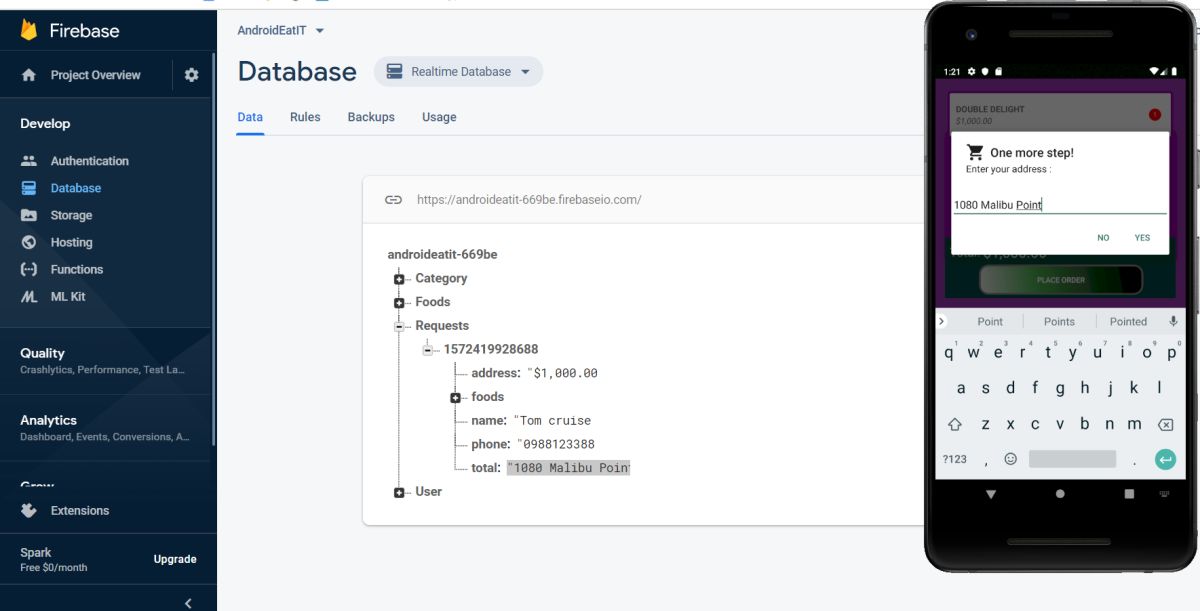Choose the 'Pointed' keyboard suggestion
Viewport: 1200px width, 611px height.
point(1128,321)
